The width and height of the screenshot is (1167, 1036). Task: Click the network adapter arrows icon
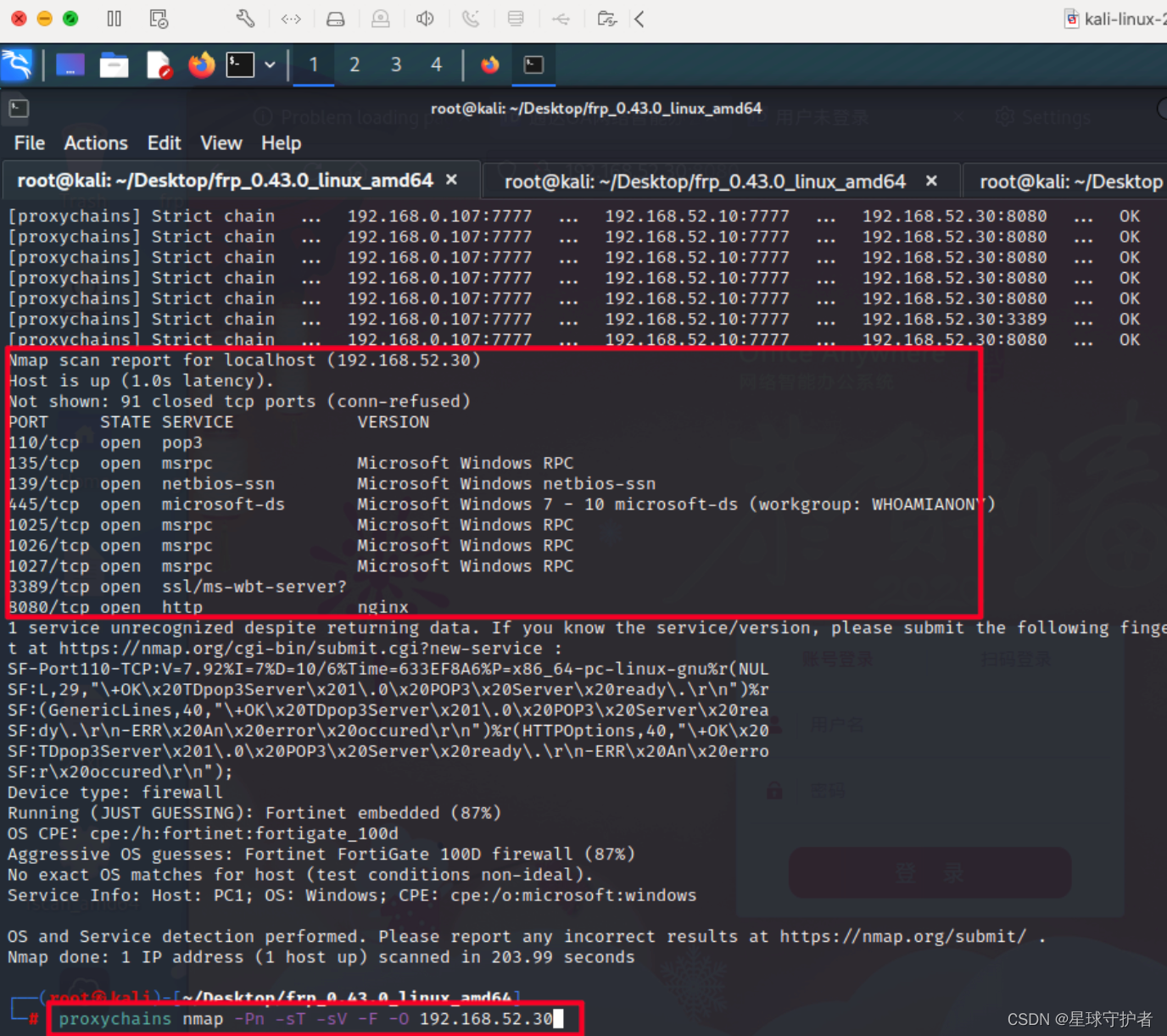point(291,19)
